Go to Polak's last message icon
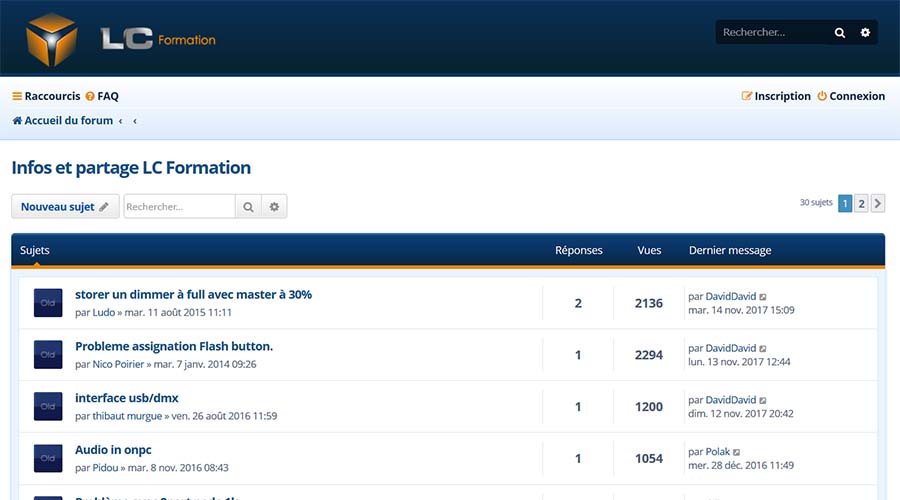Screen dimensions: 900x500 (x=737, y=452)
